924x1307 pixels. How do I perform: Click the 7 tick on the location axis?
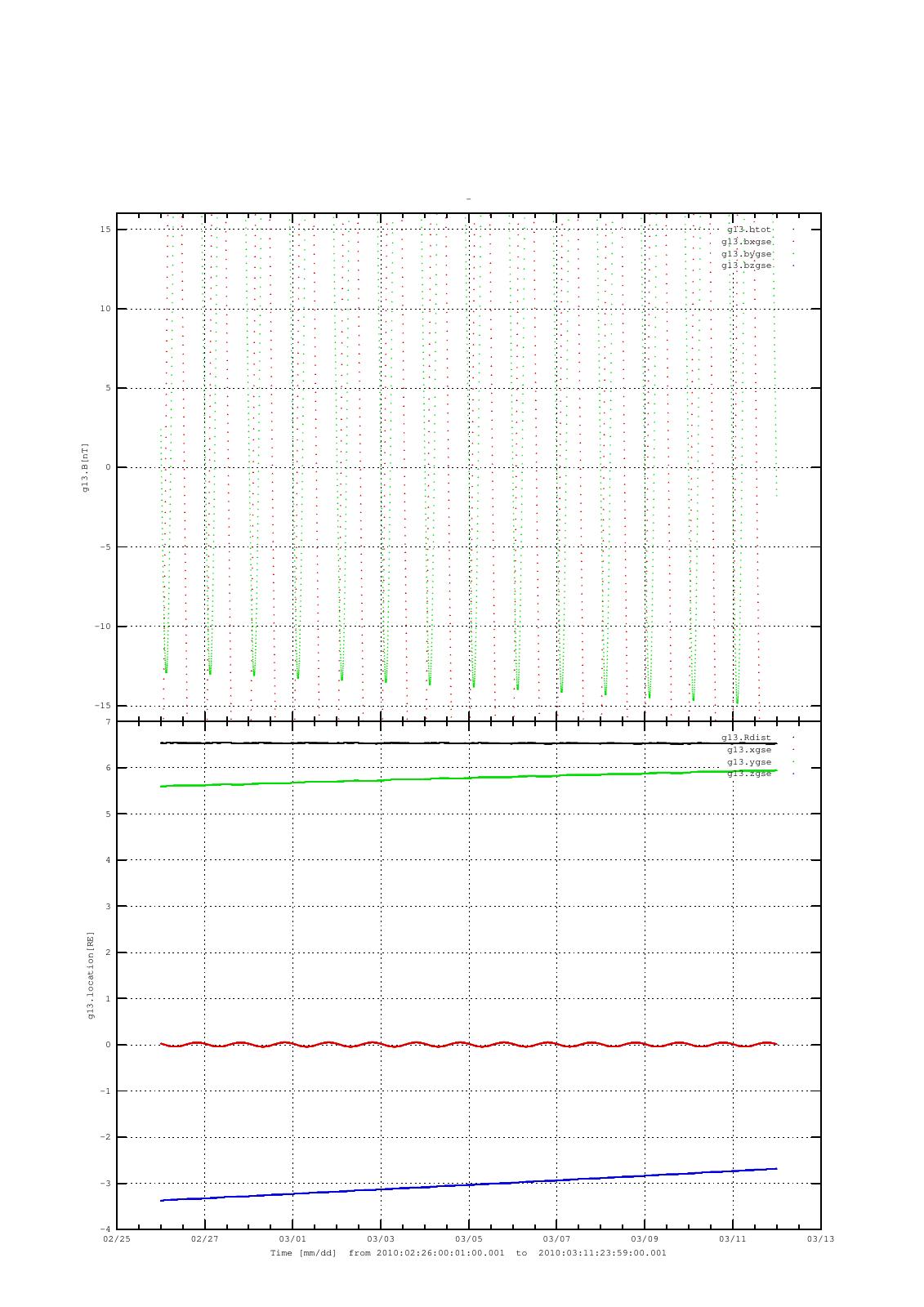click(x=109, y=722)
